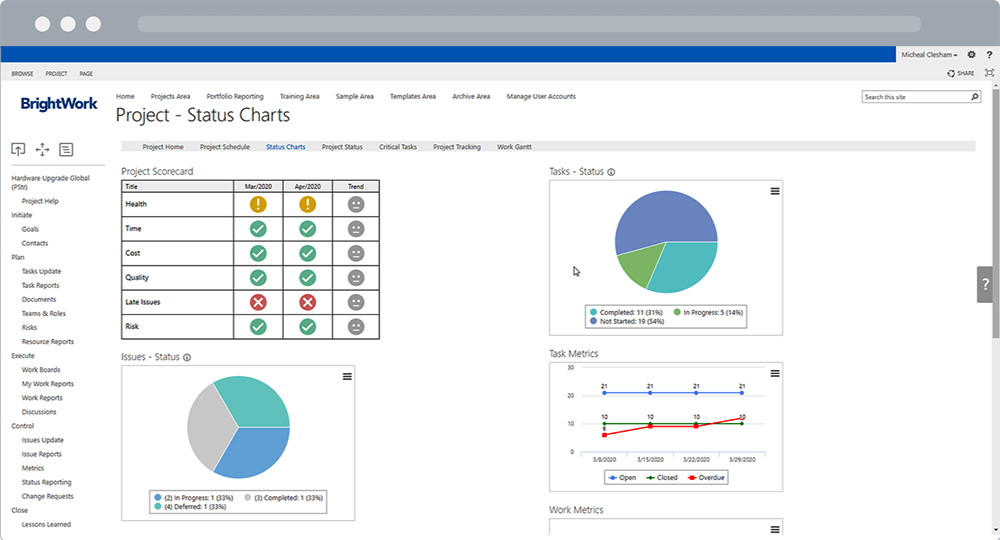Go to Portfolio Reporting in the top navigation
The height and width of the screenshot is (540, 1000).
coord(235,96)
